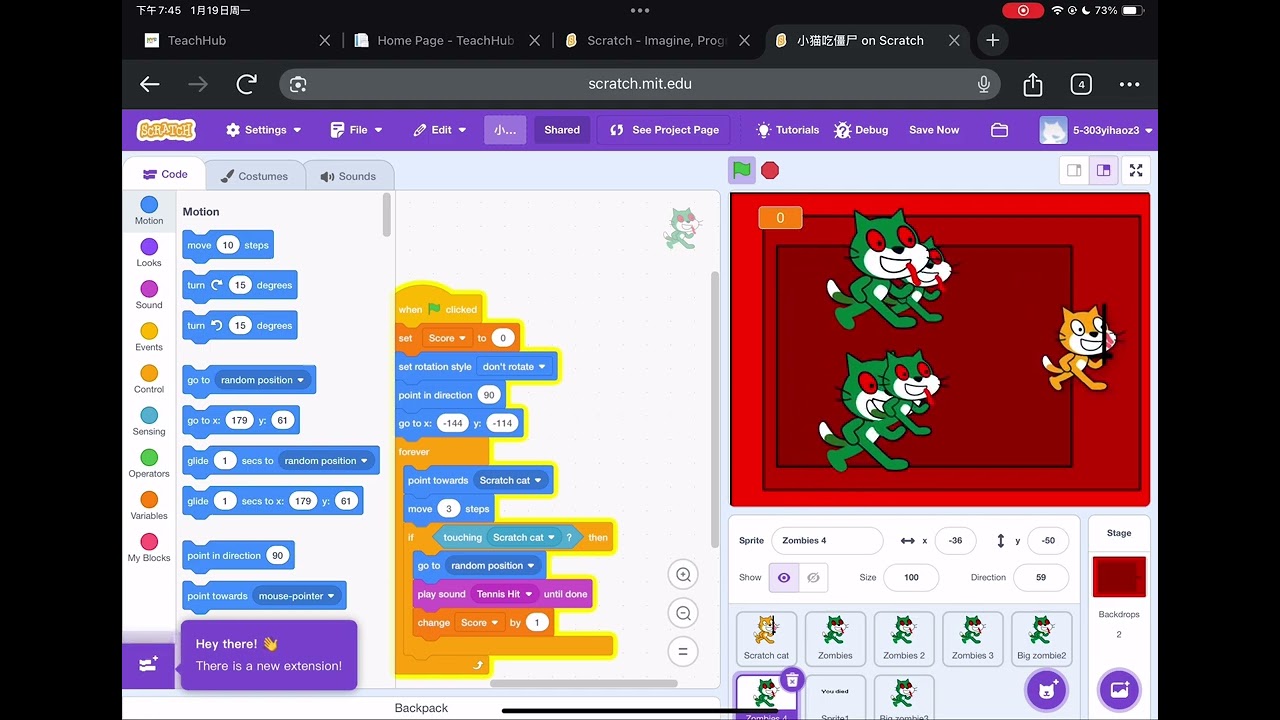1280x720 pixels.
Task: Open the browser tab count overview
Action: click(1081, 84)
